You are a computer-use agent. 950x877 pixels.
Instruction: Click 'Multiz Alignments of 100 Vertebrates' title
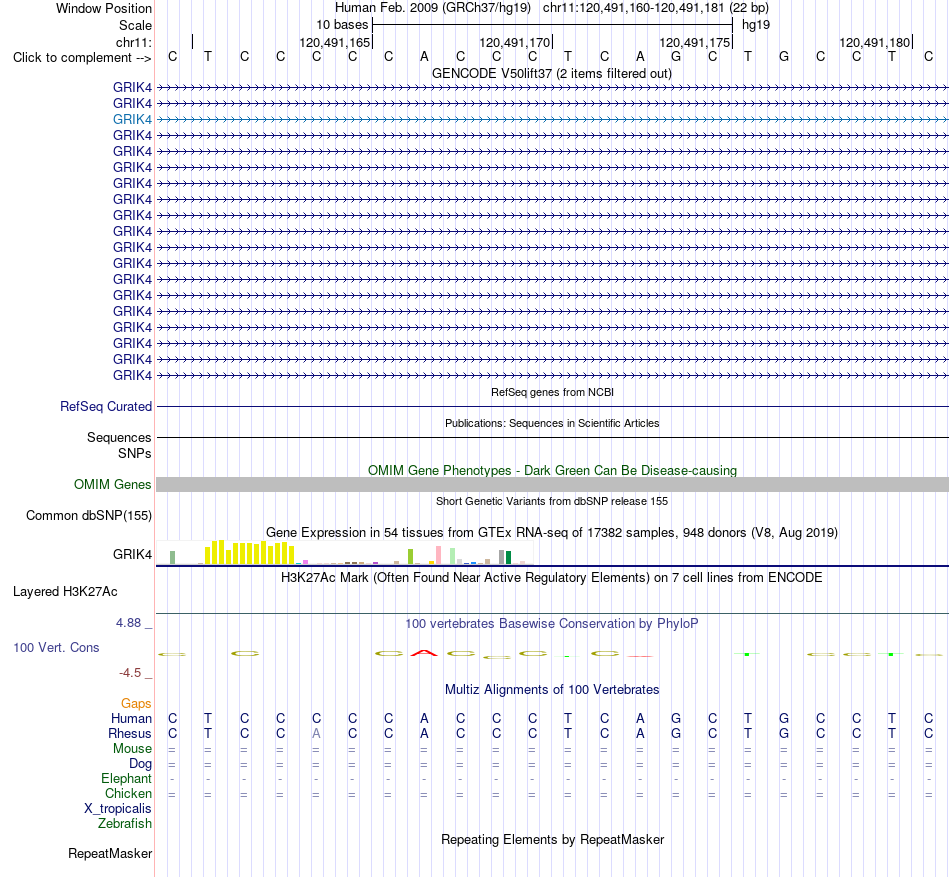[552, 689]
